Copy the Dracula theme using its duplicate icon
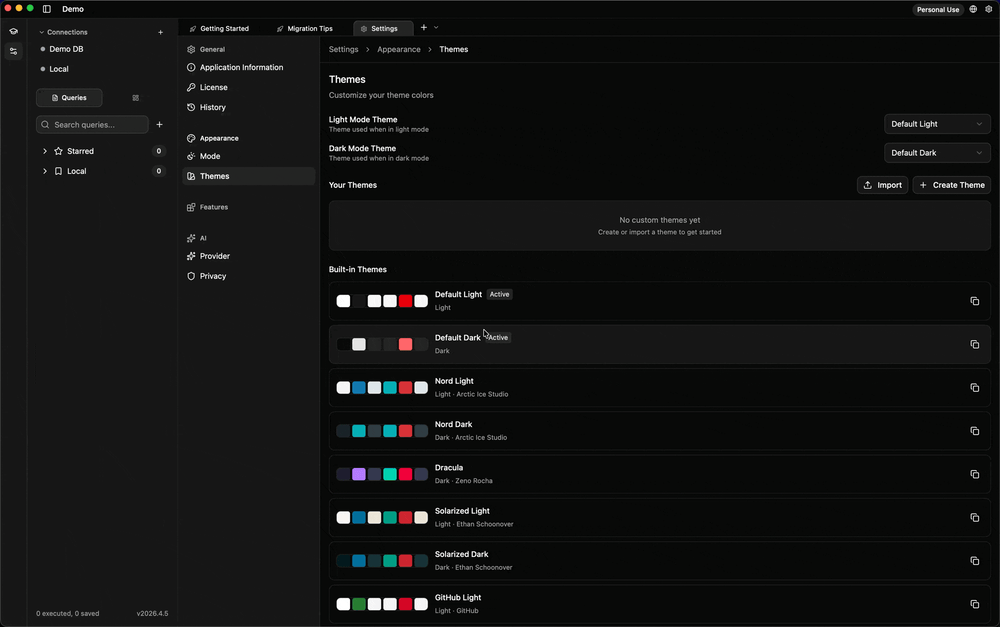 [975, 474]
